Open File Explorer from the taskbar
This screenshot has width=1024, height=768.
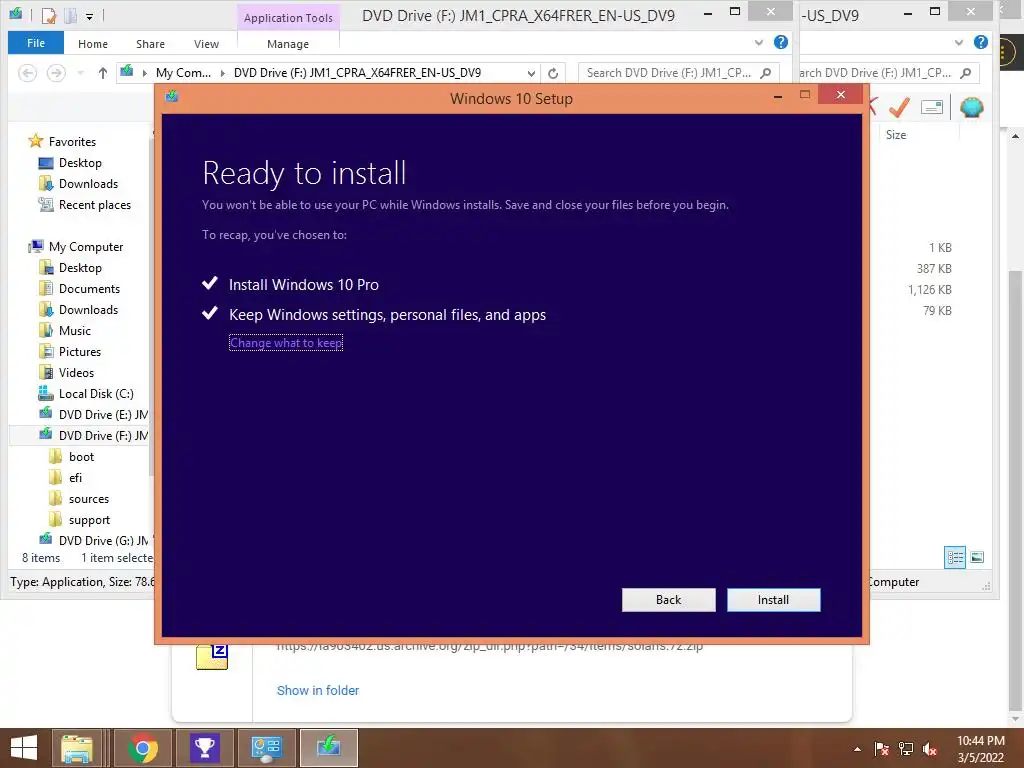[x=76, y=748]
